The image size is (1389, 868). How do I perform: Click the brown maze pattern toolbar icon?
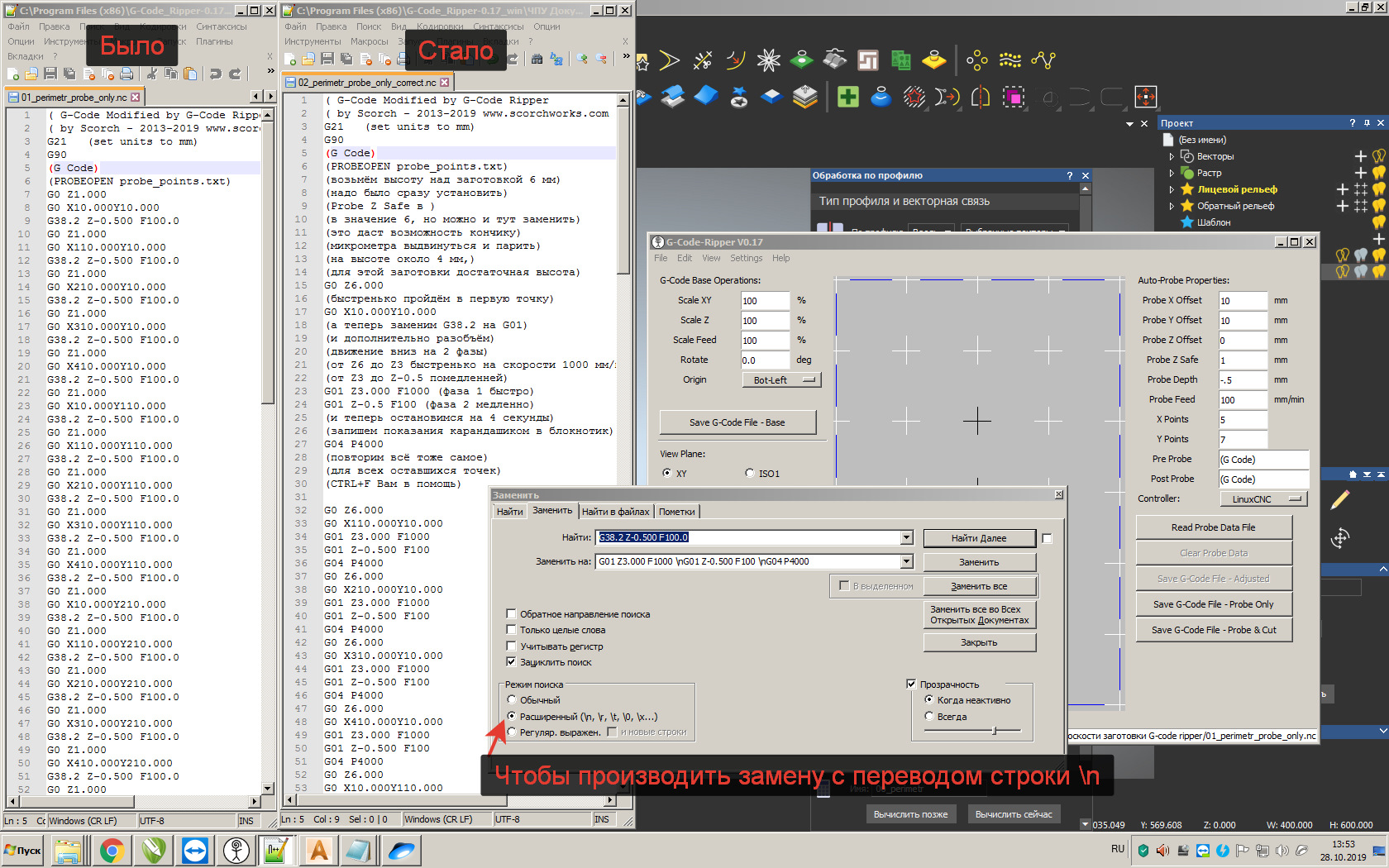[x=867, y=60]
